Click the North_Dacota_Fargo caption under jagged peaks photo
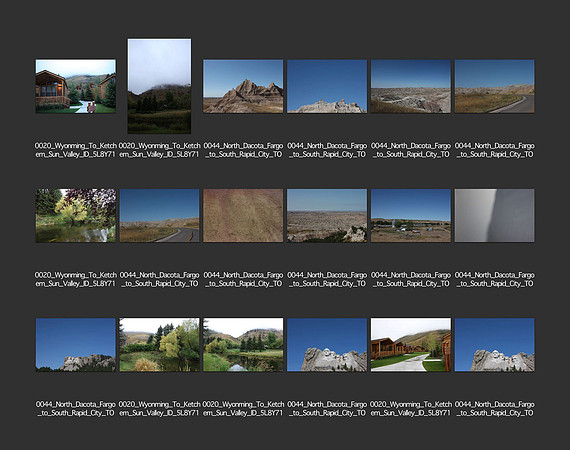 point(243,150)
